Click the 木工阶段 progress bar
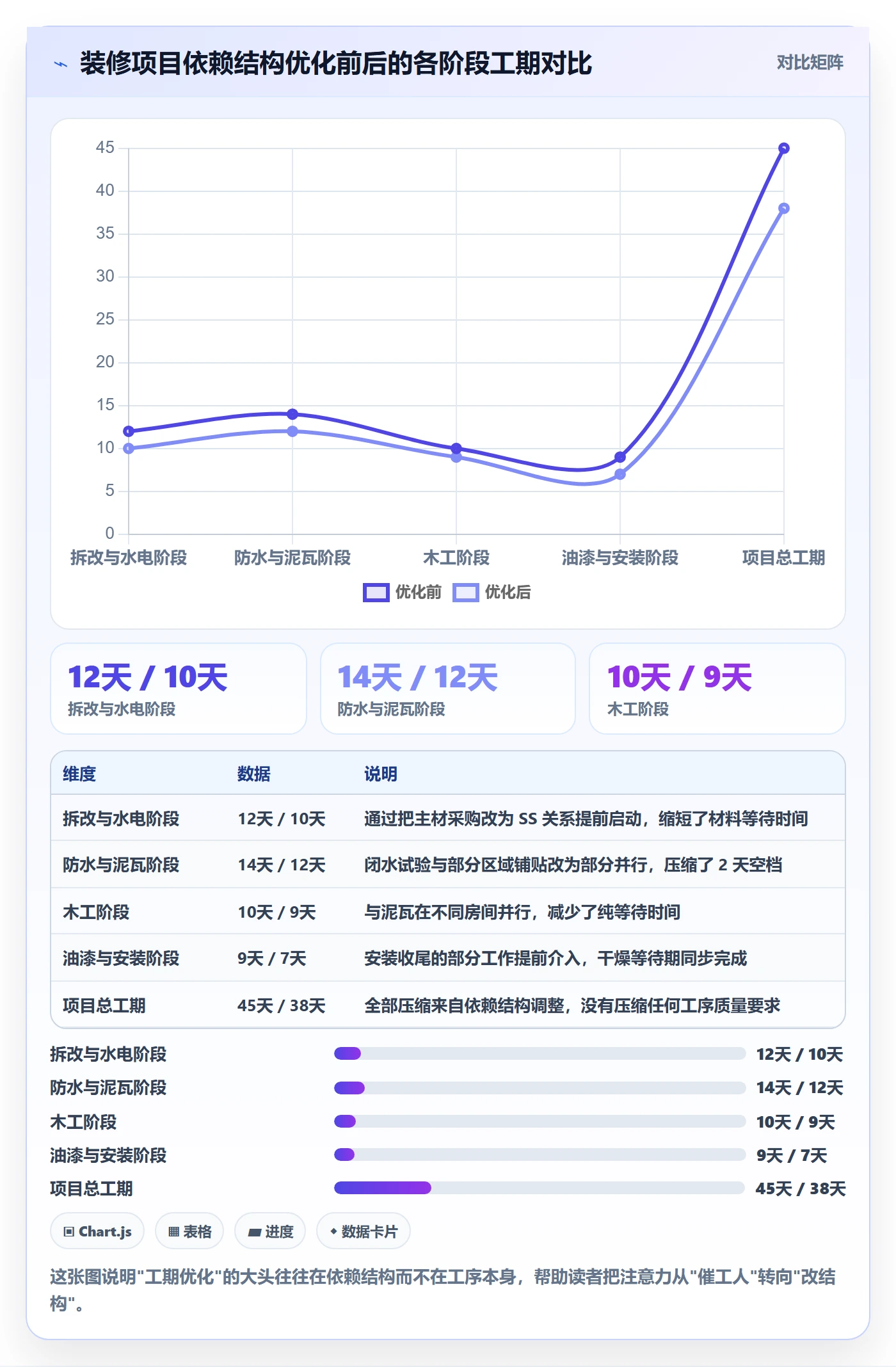 pos(540,1121)
